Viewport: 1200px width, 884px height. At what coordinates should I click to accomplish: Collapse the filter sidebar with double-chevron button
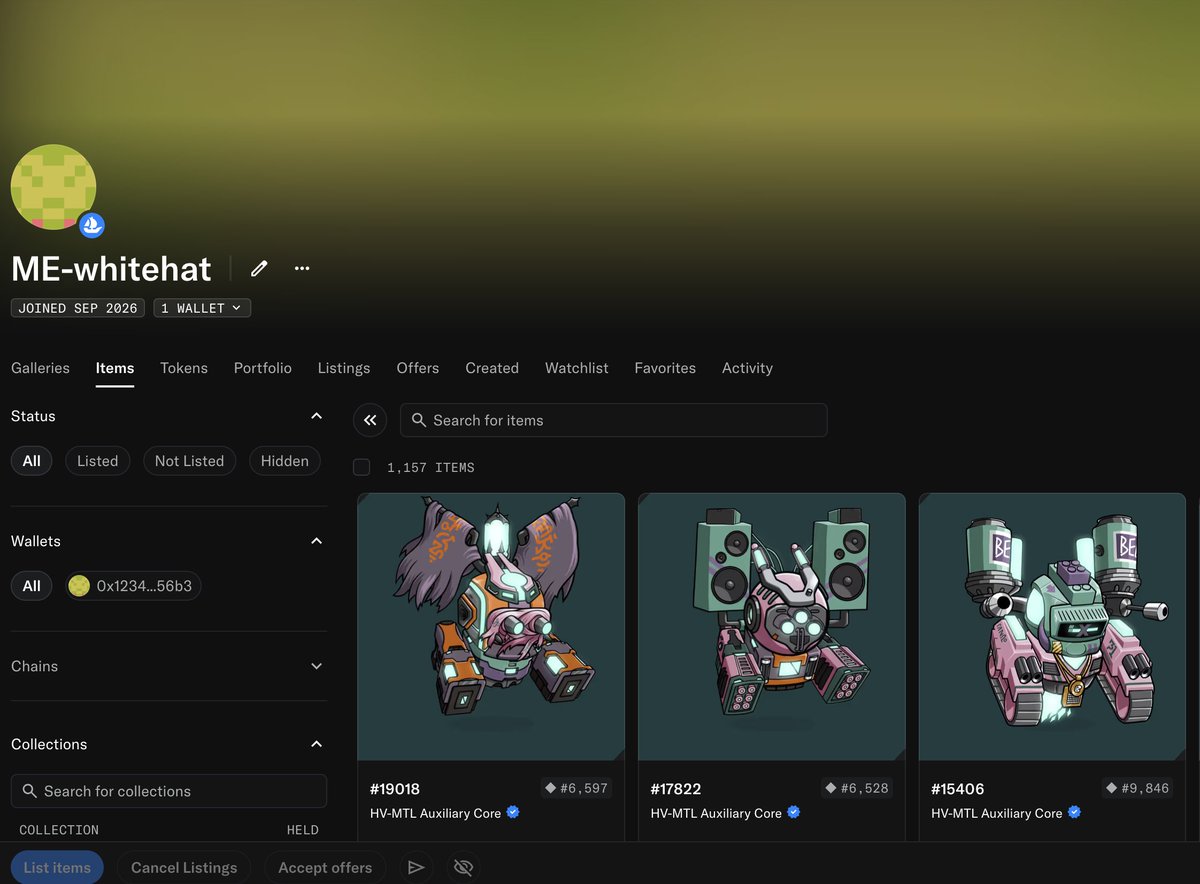(370, 420)
